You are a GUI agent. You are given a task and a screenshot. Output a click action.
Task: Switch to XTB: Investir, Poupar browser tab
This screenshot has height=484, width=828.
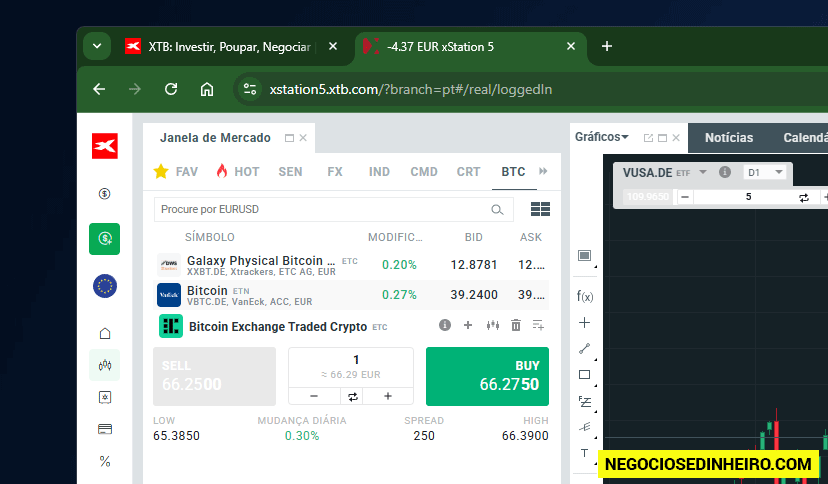[x=230, y=47]
